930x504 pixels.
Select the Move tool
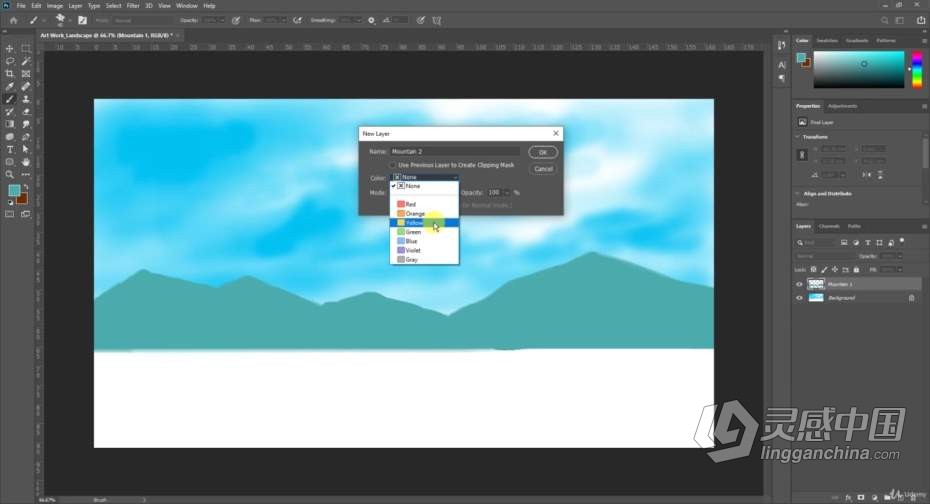[x=9, y=48]
